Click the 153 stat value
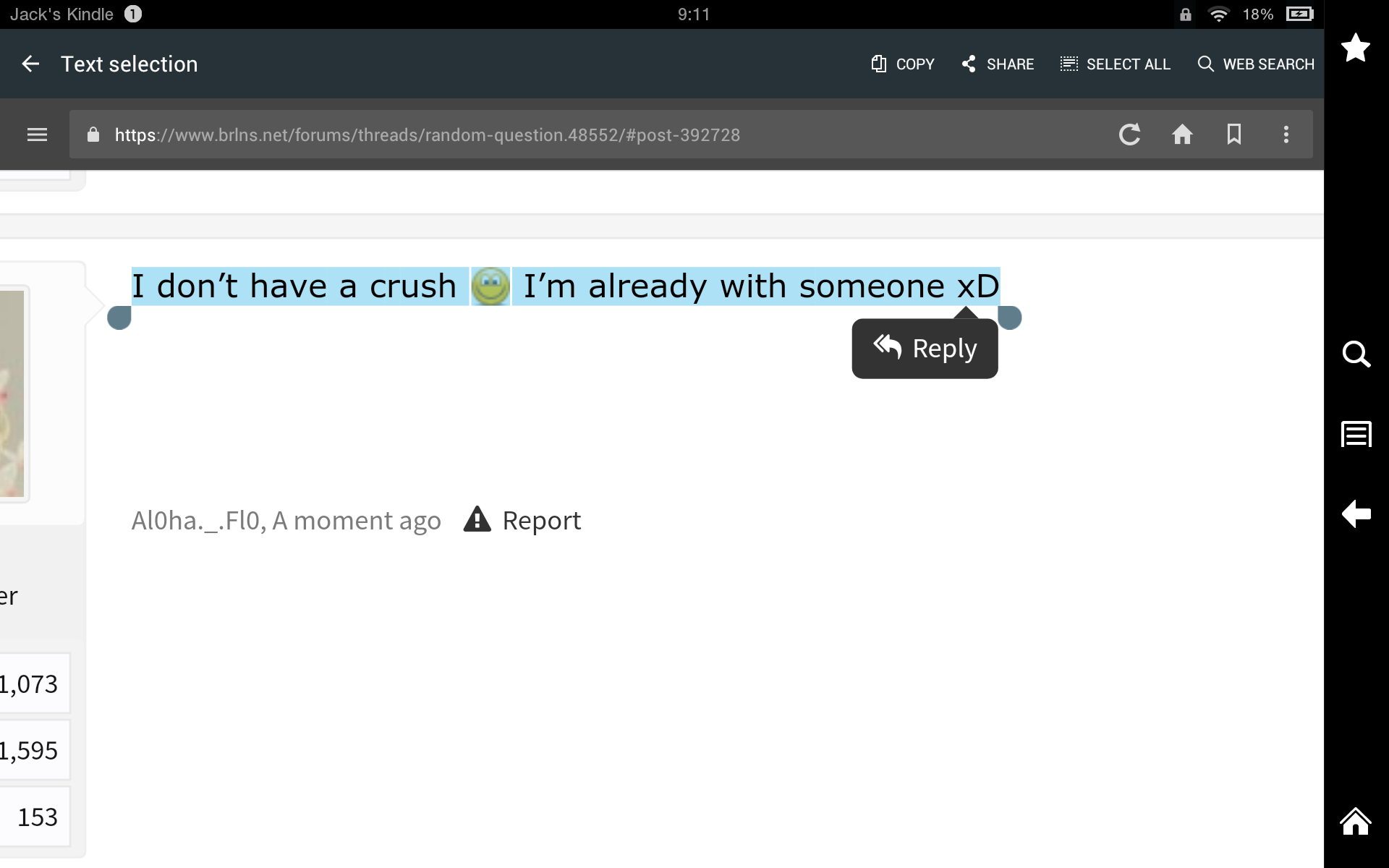The height and width of the screenshot is (868, 1389). (36, 817)
